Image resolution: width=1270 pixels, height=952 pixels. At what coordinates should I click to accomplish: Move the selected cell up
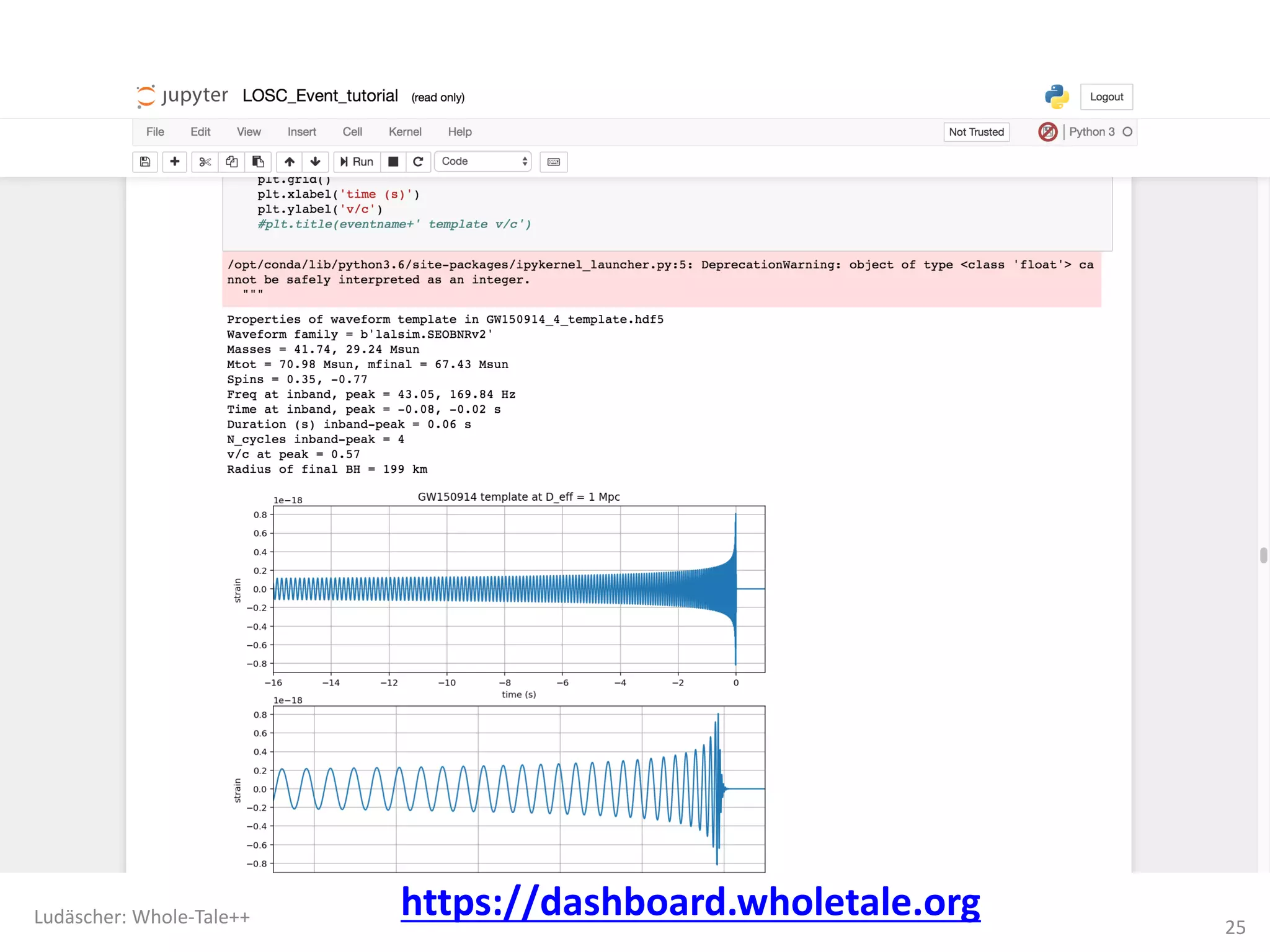pyautogui.click(x=290, y=162)
